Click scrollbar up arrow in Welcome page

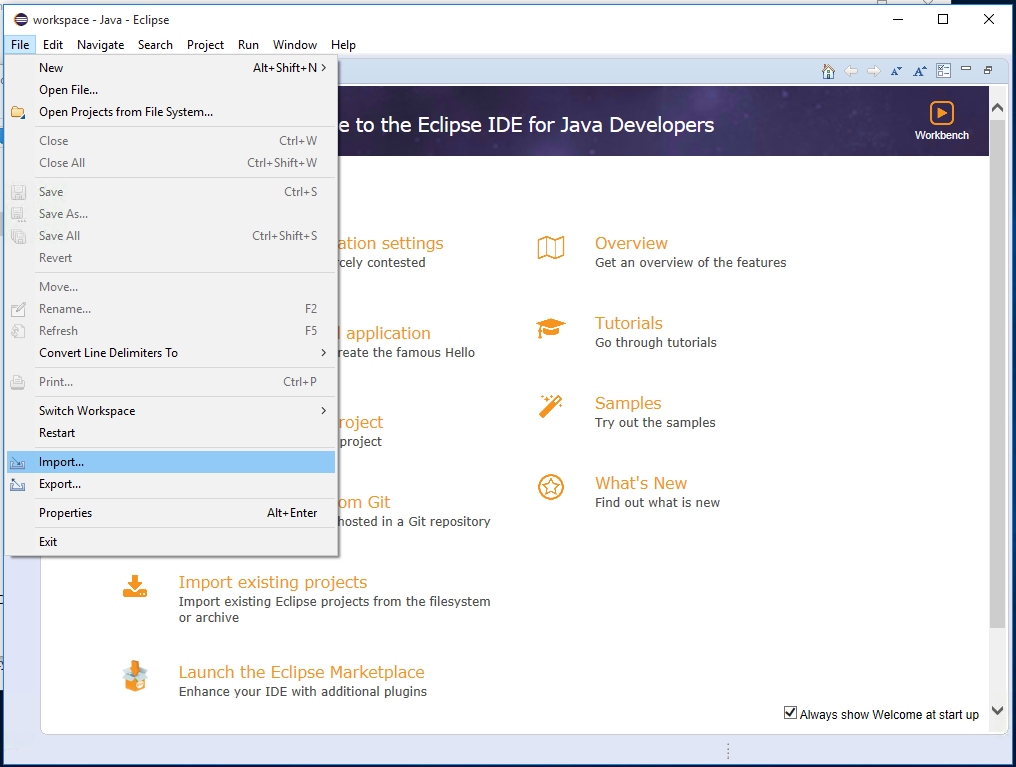coord(998,108)
